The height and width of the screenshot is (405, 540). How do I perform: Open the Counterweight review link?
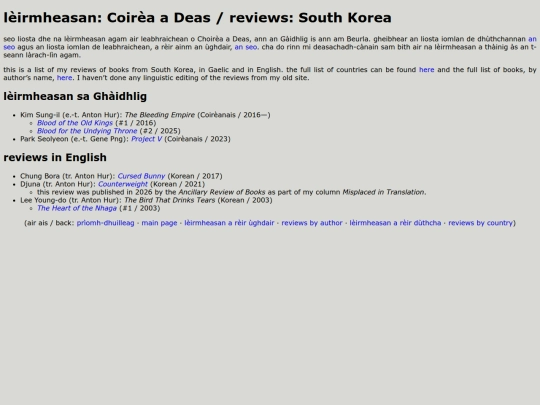pos(123,184)
